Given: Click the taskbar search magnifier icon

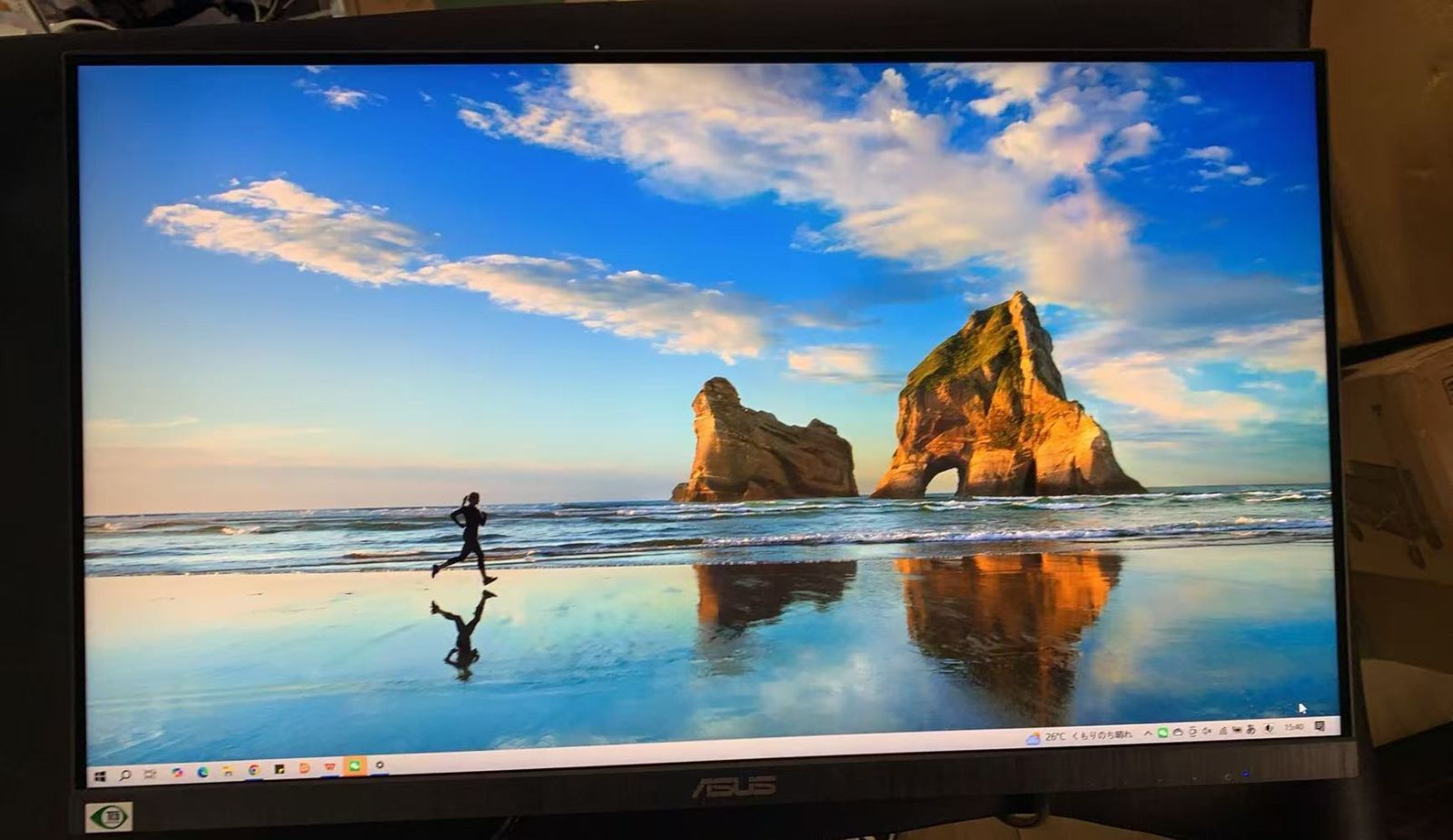Looking at the screenshot, I should click(125, 776).
